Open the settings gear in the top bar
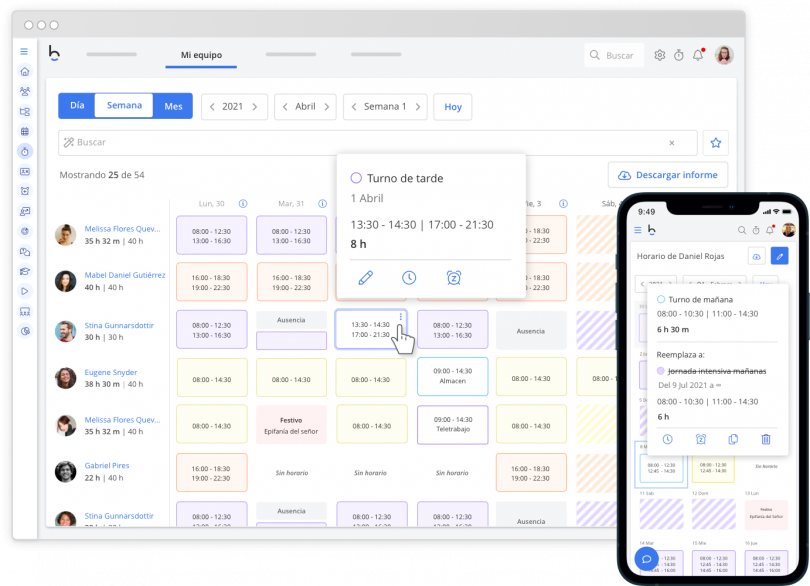 coord(660,55)
